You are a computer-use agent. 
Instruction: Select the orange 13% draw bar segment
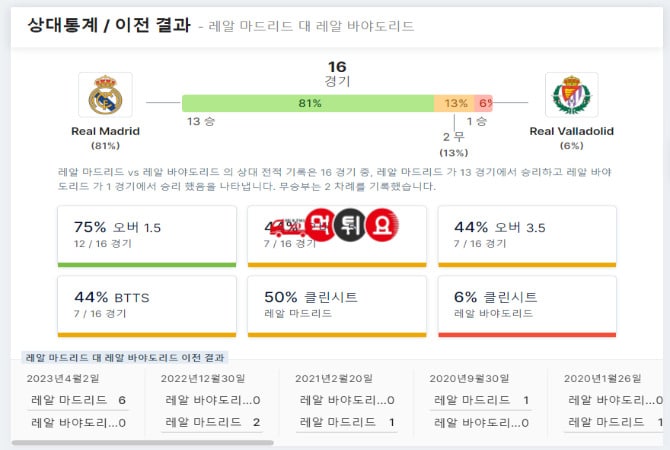[x=454, y=103]
